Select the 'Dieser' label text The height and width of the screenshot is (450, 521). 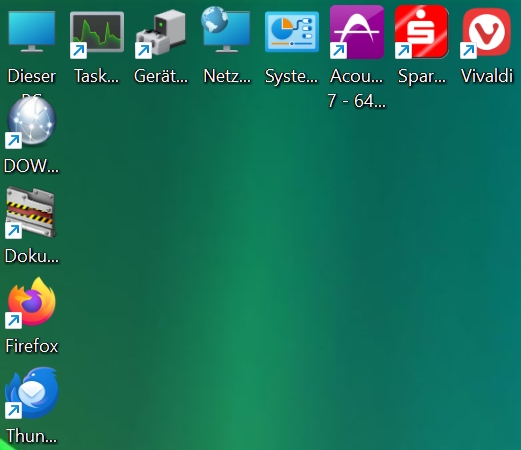[32, 76]
